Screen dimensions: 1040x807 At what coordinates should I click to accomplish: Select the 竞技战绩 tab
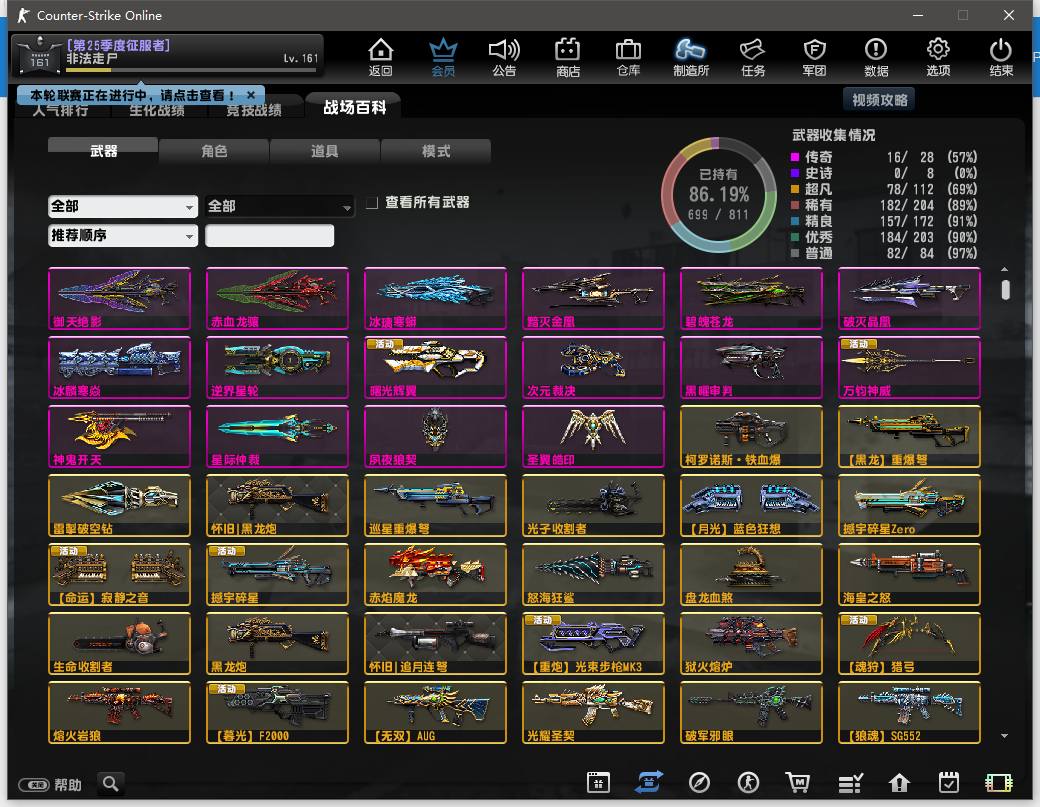[x=254, y=110]
